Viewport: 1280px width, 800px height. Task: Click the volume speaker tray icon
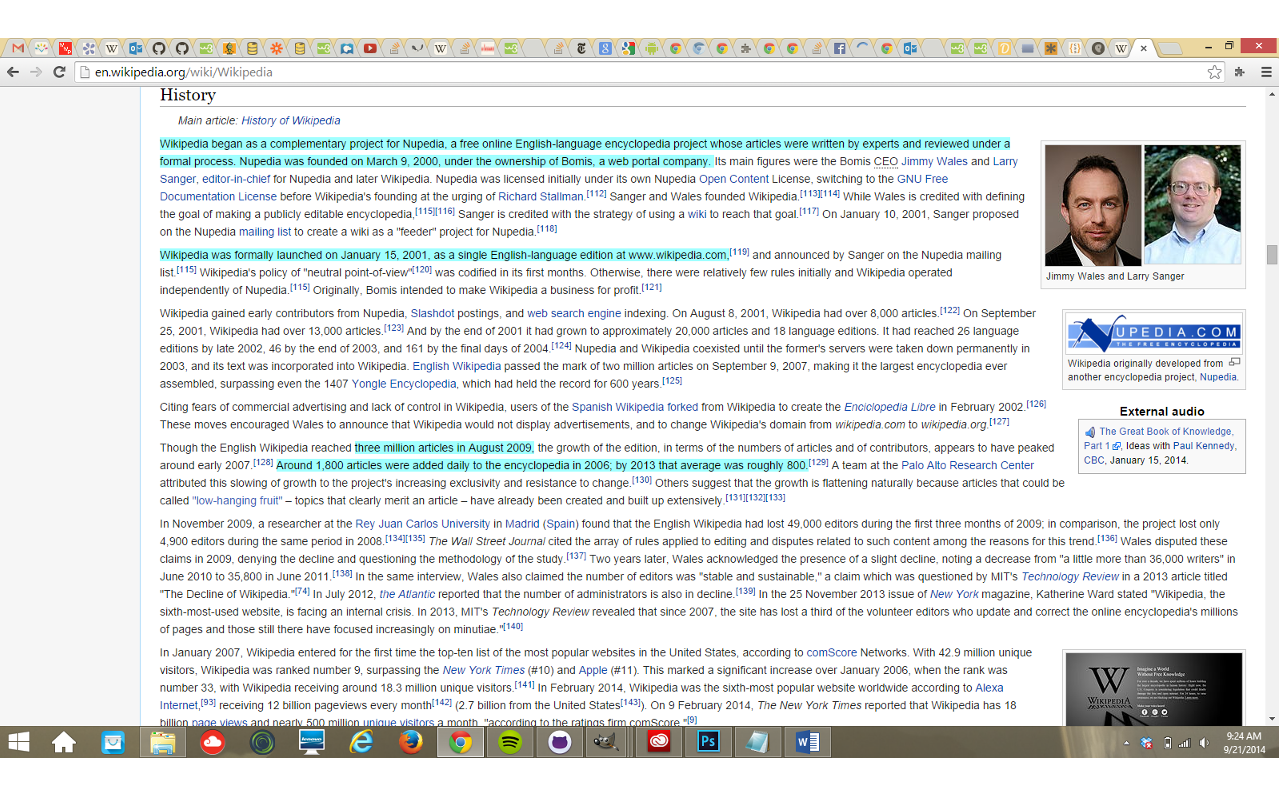[x=1202, y=743]
